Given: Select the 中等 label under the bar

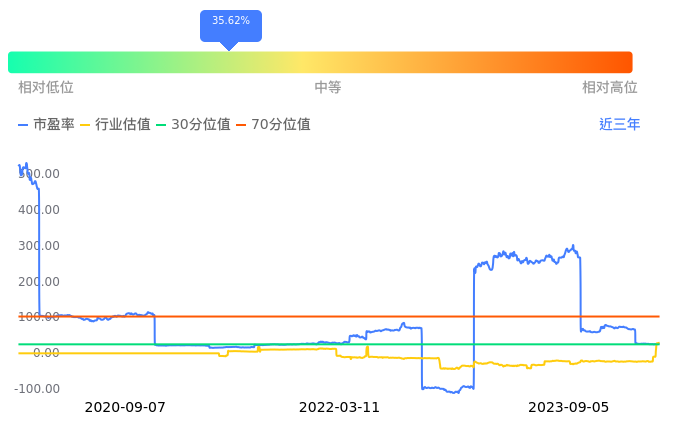Looking at the screenshot, I should pyautogui.click(x=328, y=88).
